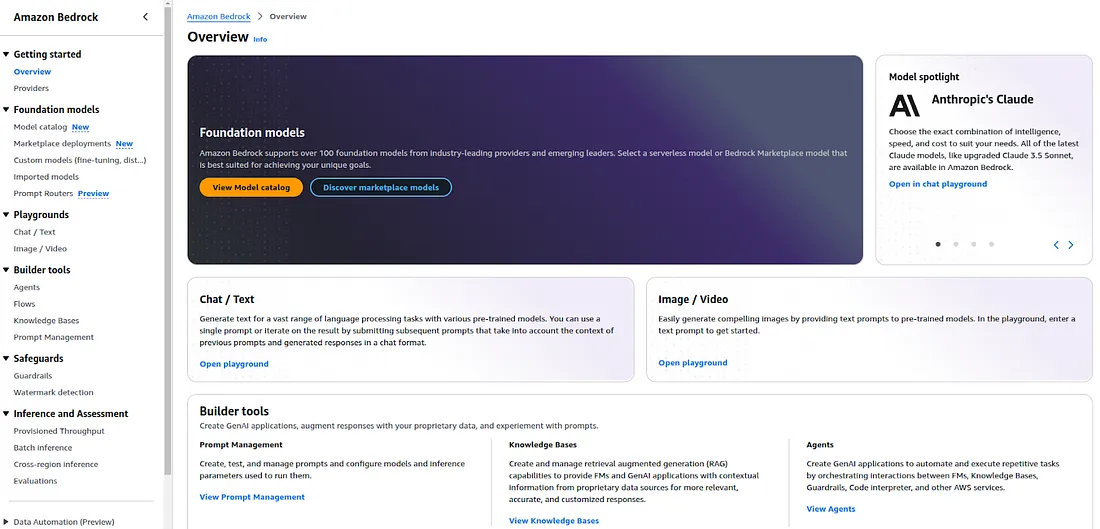Collapse the Amazon Bedrock sidebar panel

[x=145, y=17]
